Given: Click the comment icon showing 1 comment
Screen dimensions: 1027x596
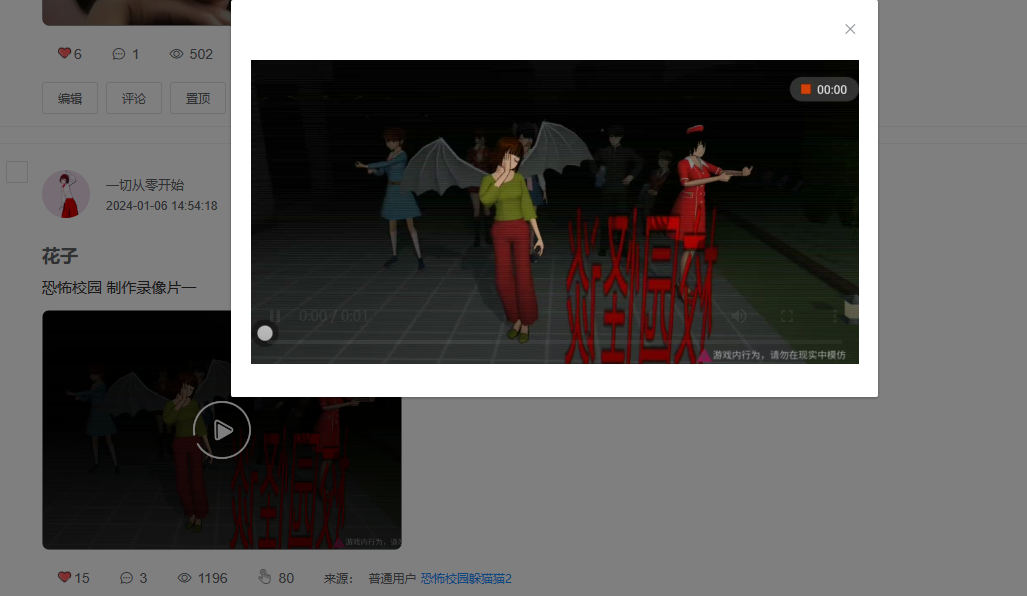Looking at the screenshot, I should click(x=119, y=54).
